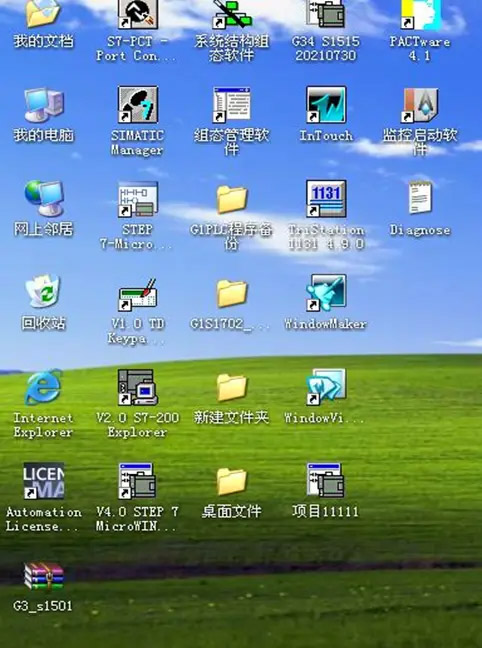Open G3_s1501 archive file
The width and height of the screenshot is (482, 648).
(x=43, y=576)
